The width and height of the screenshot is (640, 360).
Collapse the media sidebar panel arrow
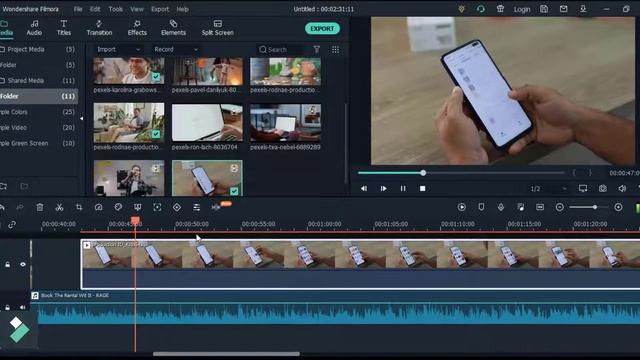82,118
